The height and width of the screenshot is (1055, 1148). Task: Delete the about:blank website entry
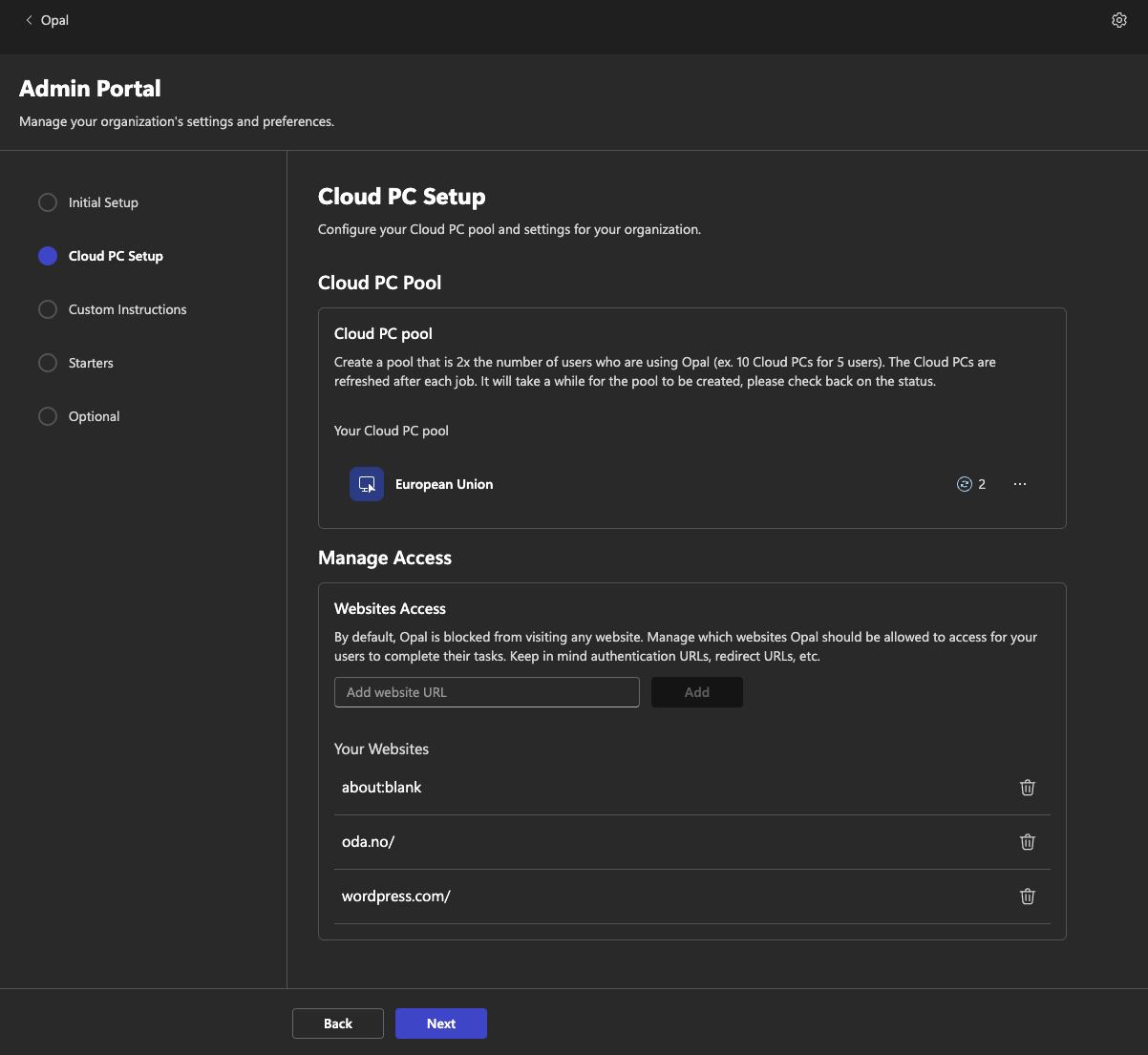click(x=1028, y=788)
